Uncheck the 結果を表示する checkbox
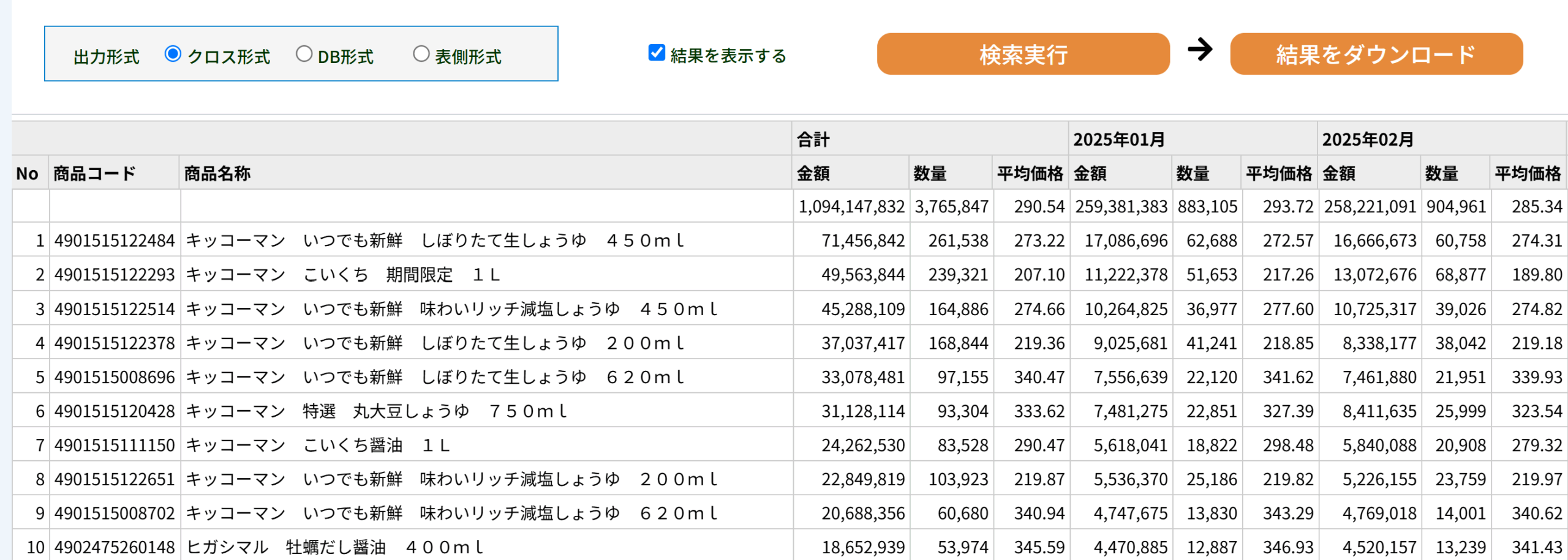Image resolution: width=1568 pixels, height=560 pixels. 657,53
